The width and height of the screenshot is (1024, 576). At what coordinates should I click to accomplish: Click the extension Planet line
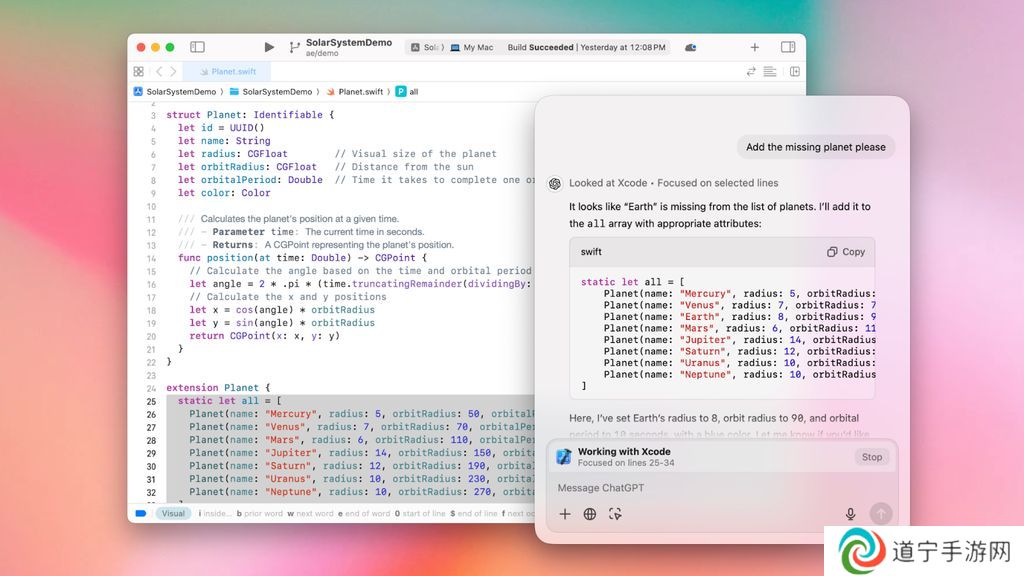218,388
